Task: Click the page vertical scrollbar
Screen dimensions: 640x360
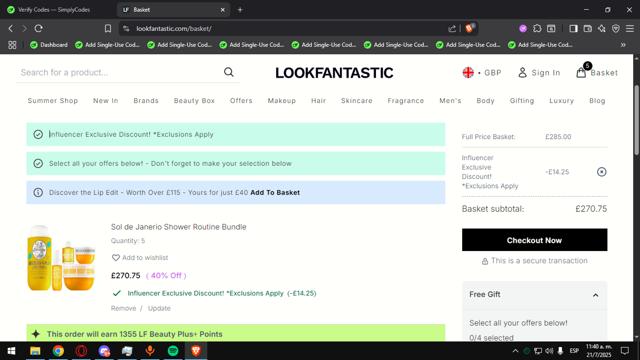Action: tap(636, 120)
